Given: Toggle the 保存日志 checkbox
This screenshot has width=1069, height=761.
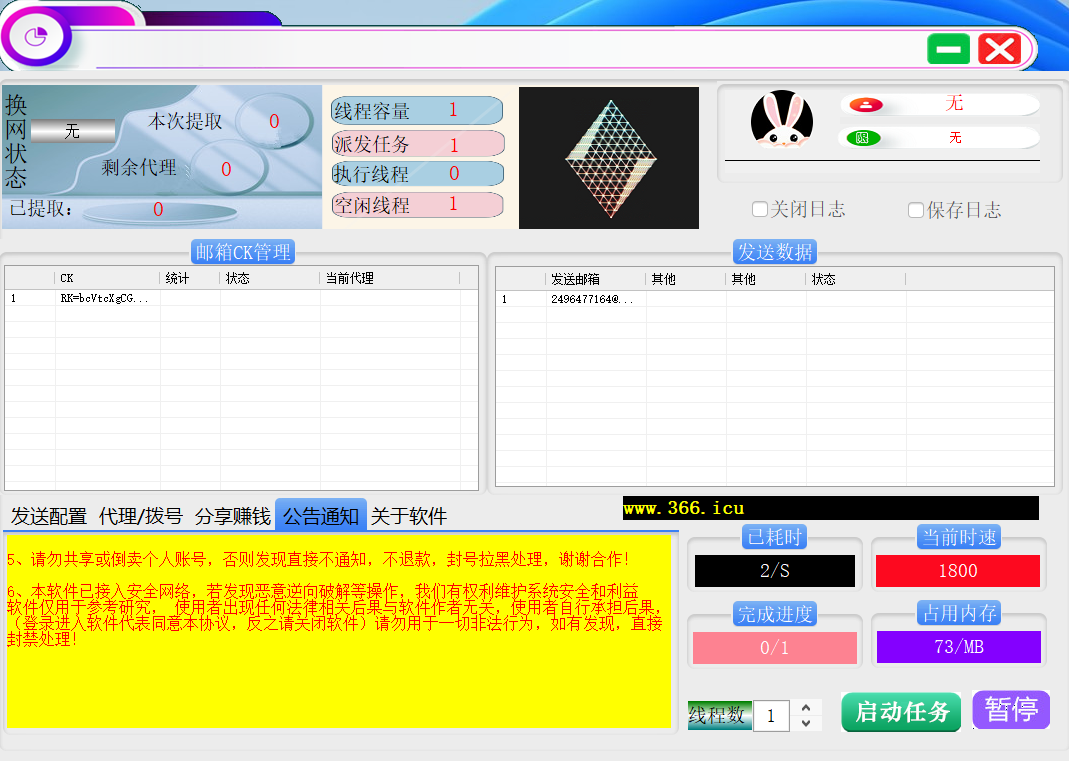Looking at the screenshot, I should click(916, 210).
